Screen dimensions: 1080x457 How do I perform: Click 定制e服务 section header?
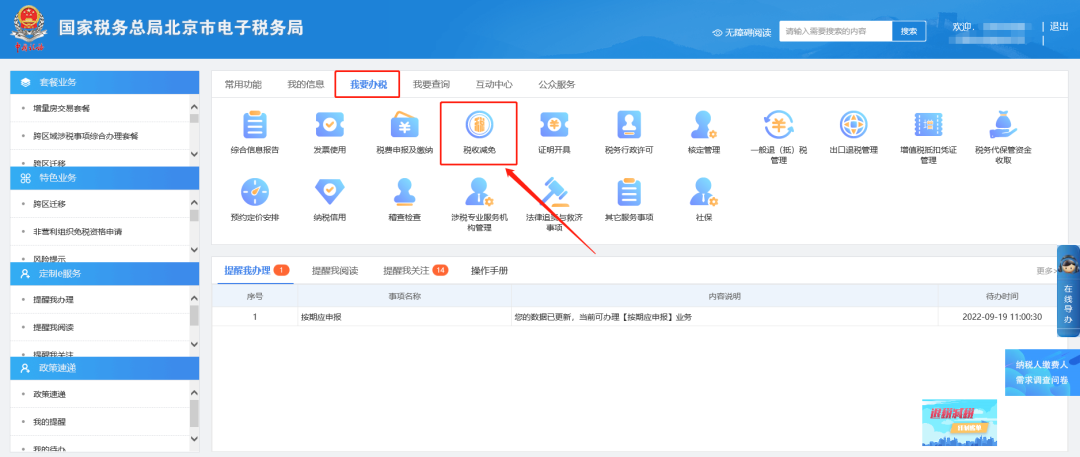click(x=105, y=274)
